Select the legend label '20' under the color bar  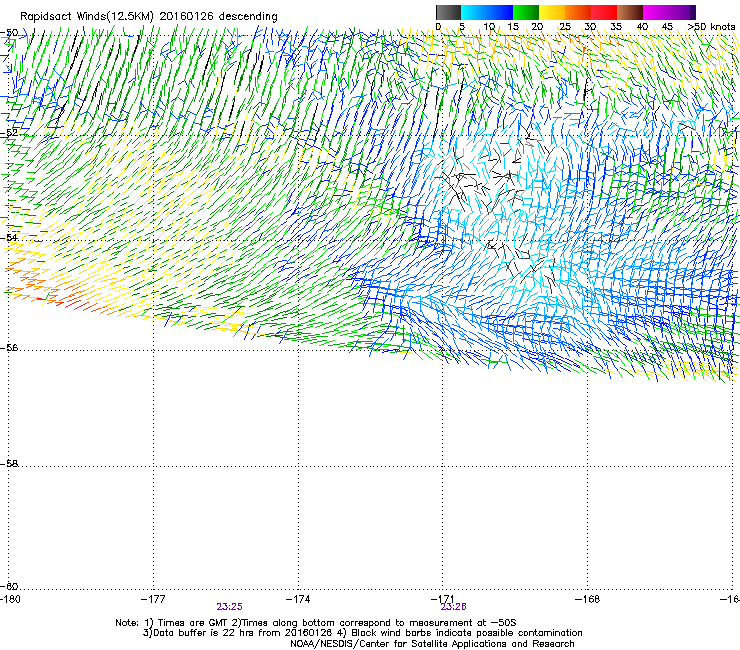[x=537, y=26]
